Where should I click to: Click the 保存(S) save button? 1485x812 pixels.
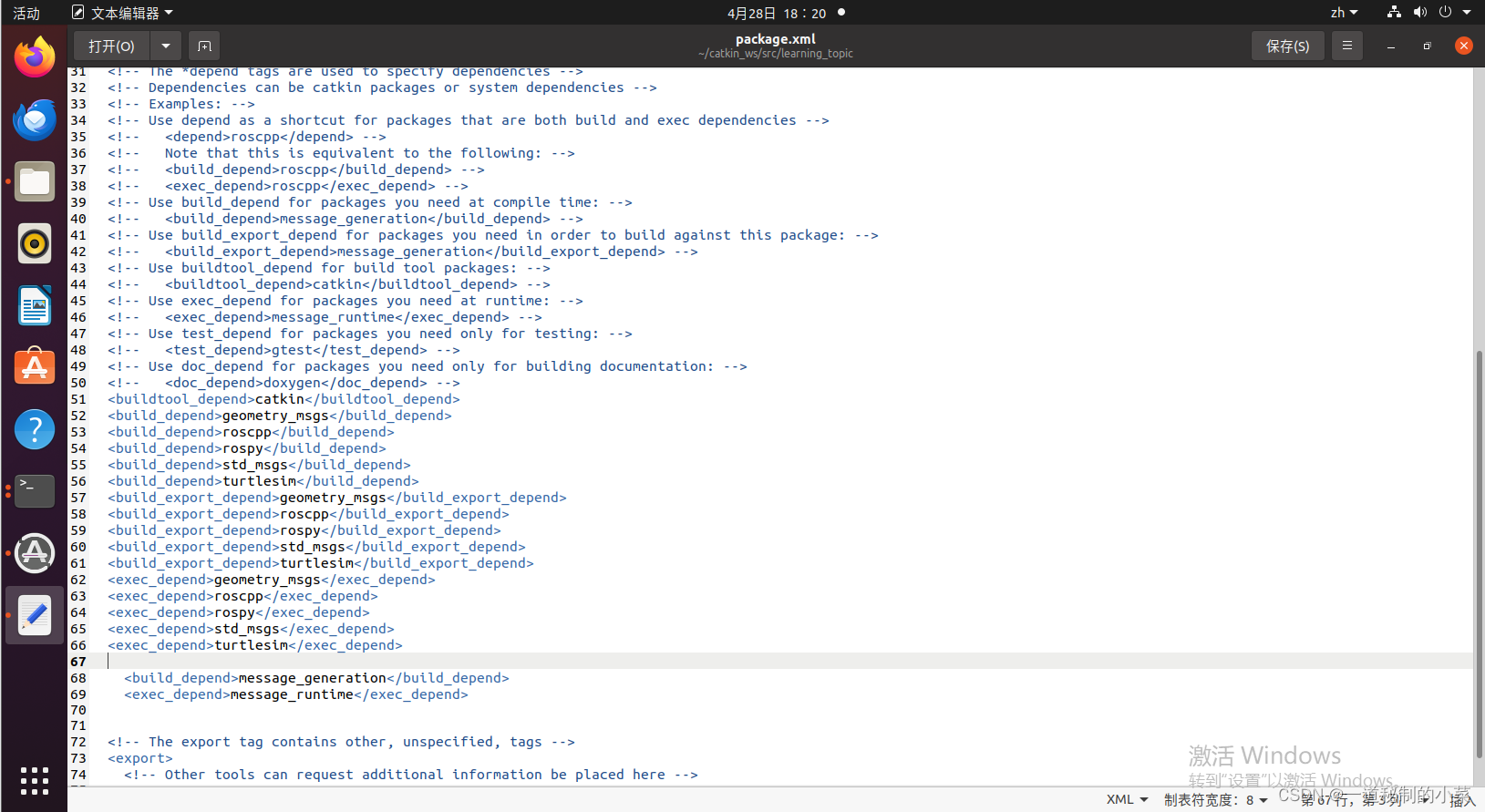click(1287, 46)
